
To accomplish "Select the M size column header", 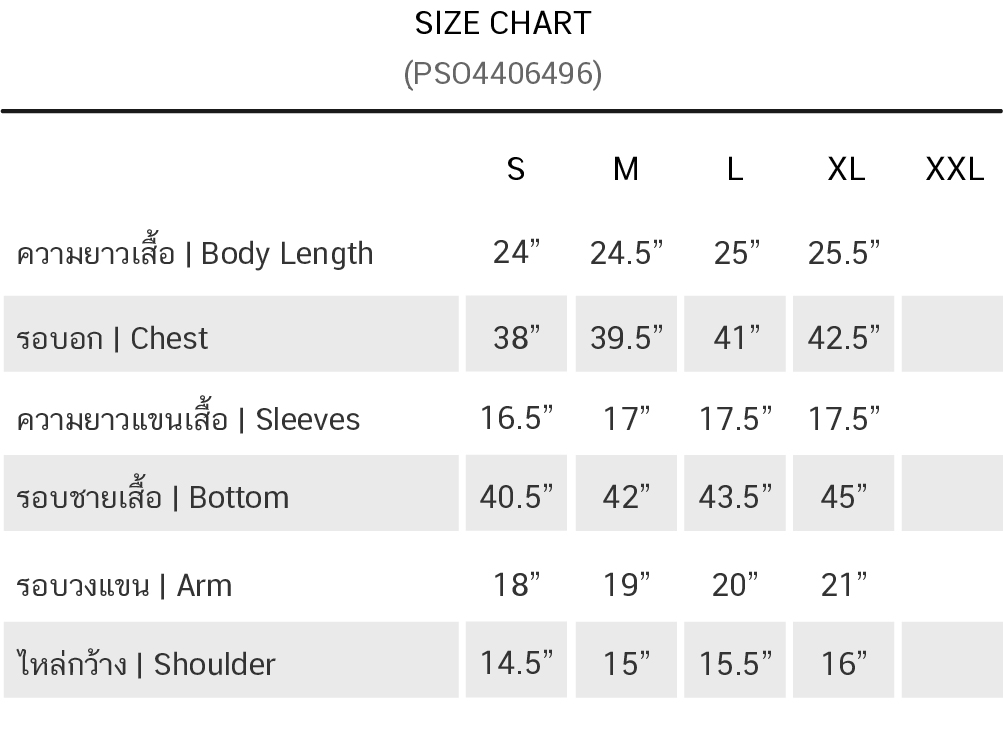I will coord(626,169).
